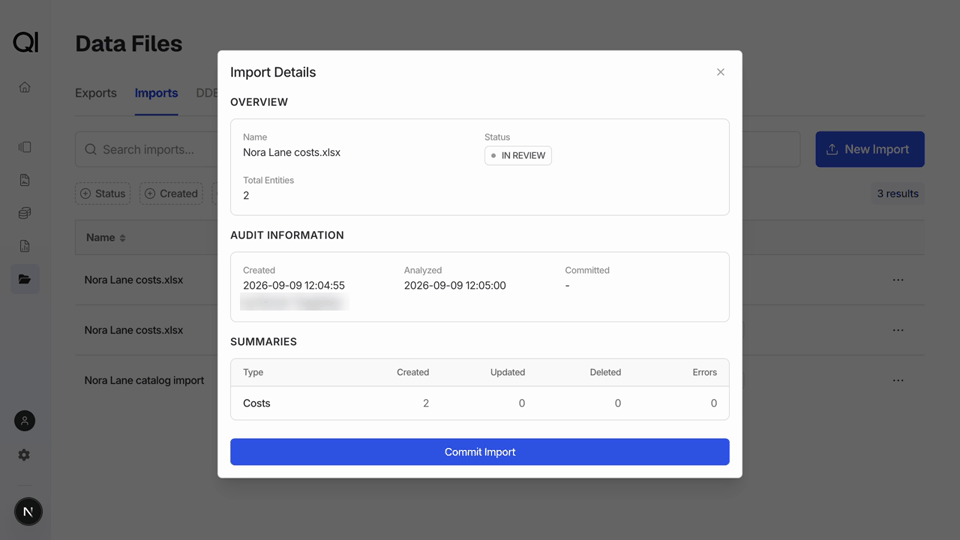The image size is (960, 540).
Task: Open more options for Nora Lane catalog import
Action: click(x=898, y=380)
